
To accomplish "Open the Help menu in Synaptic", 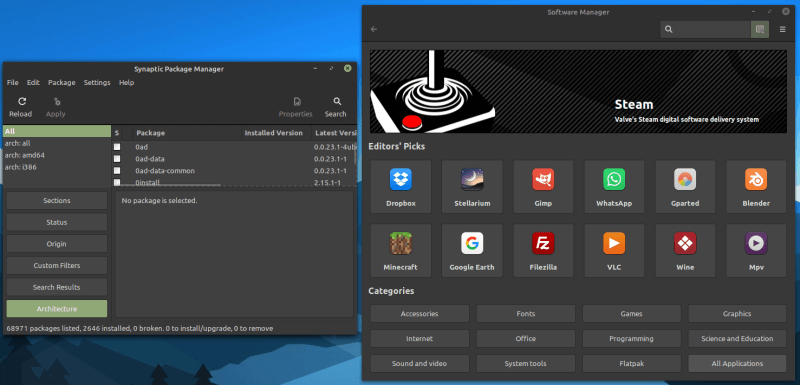I will pyautogui.click(x=127, y=83).
